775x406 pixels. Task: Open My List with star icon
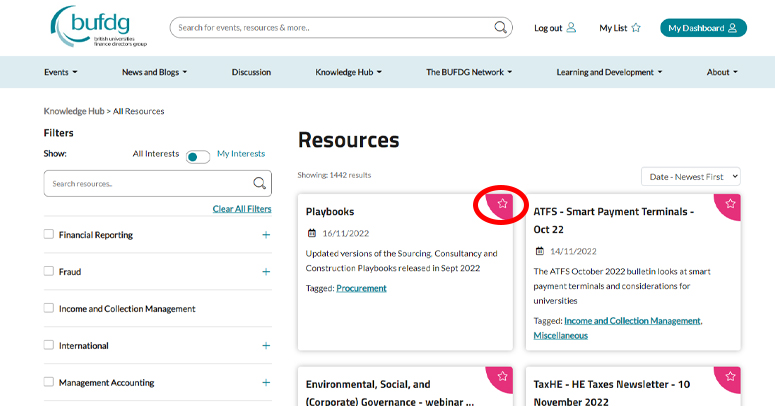click(x=619, y=28)
